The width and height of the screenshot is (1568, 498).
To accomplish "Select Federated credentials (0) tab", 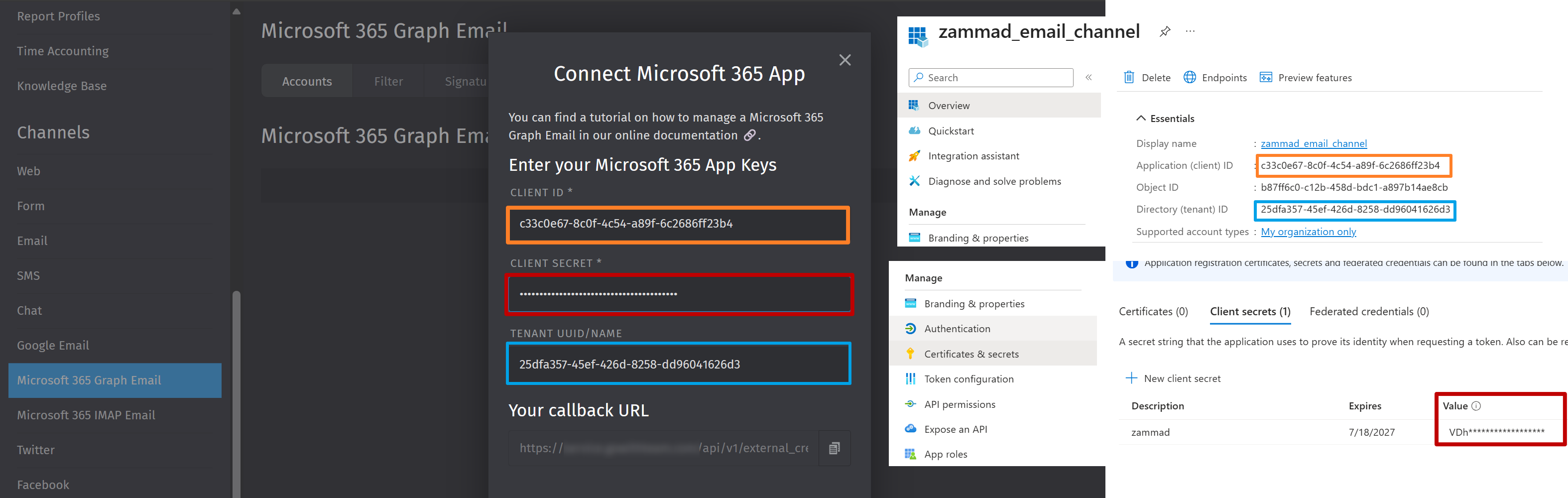I will (x=1369, y=311).
